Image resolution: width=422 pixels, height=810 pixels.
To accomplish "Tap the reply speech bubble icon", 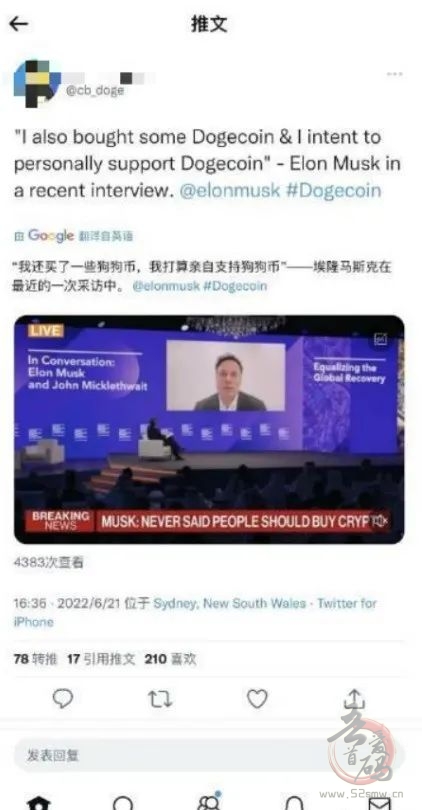I will [x=63, y=699].
